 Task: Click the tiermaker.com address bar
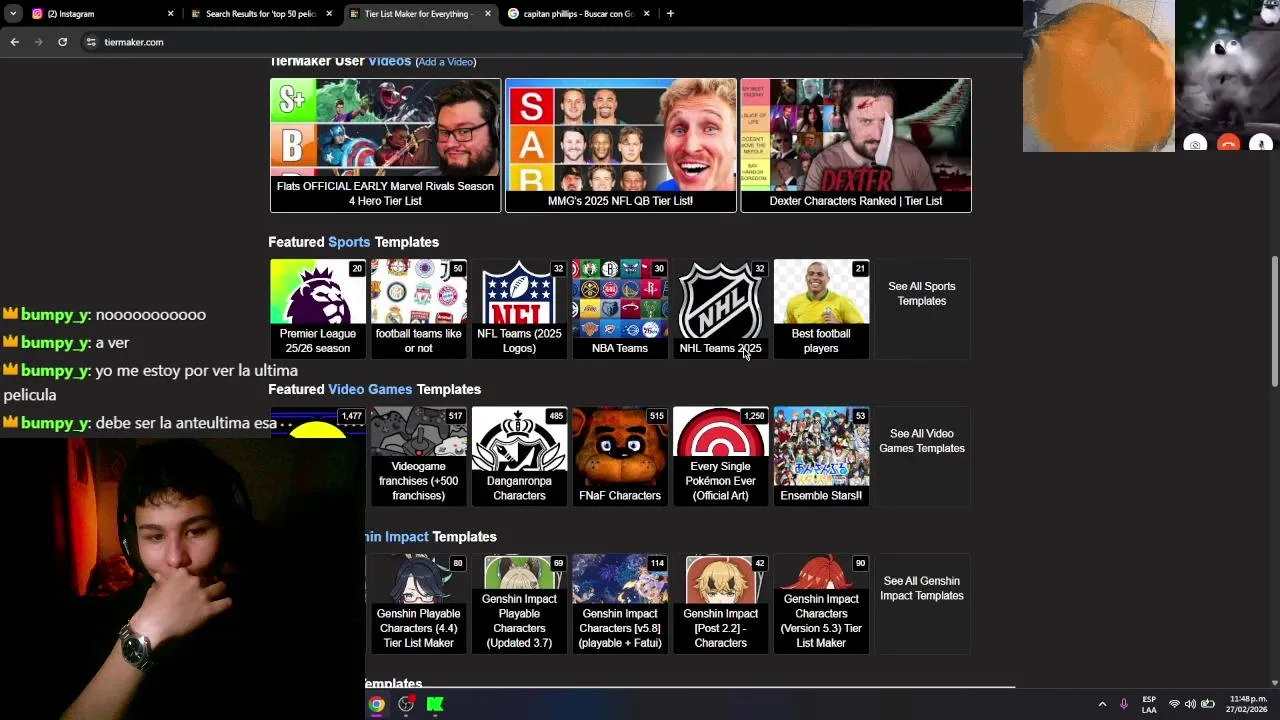(550, 42)
